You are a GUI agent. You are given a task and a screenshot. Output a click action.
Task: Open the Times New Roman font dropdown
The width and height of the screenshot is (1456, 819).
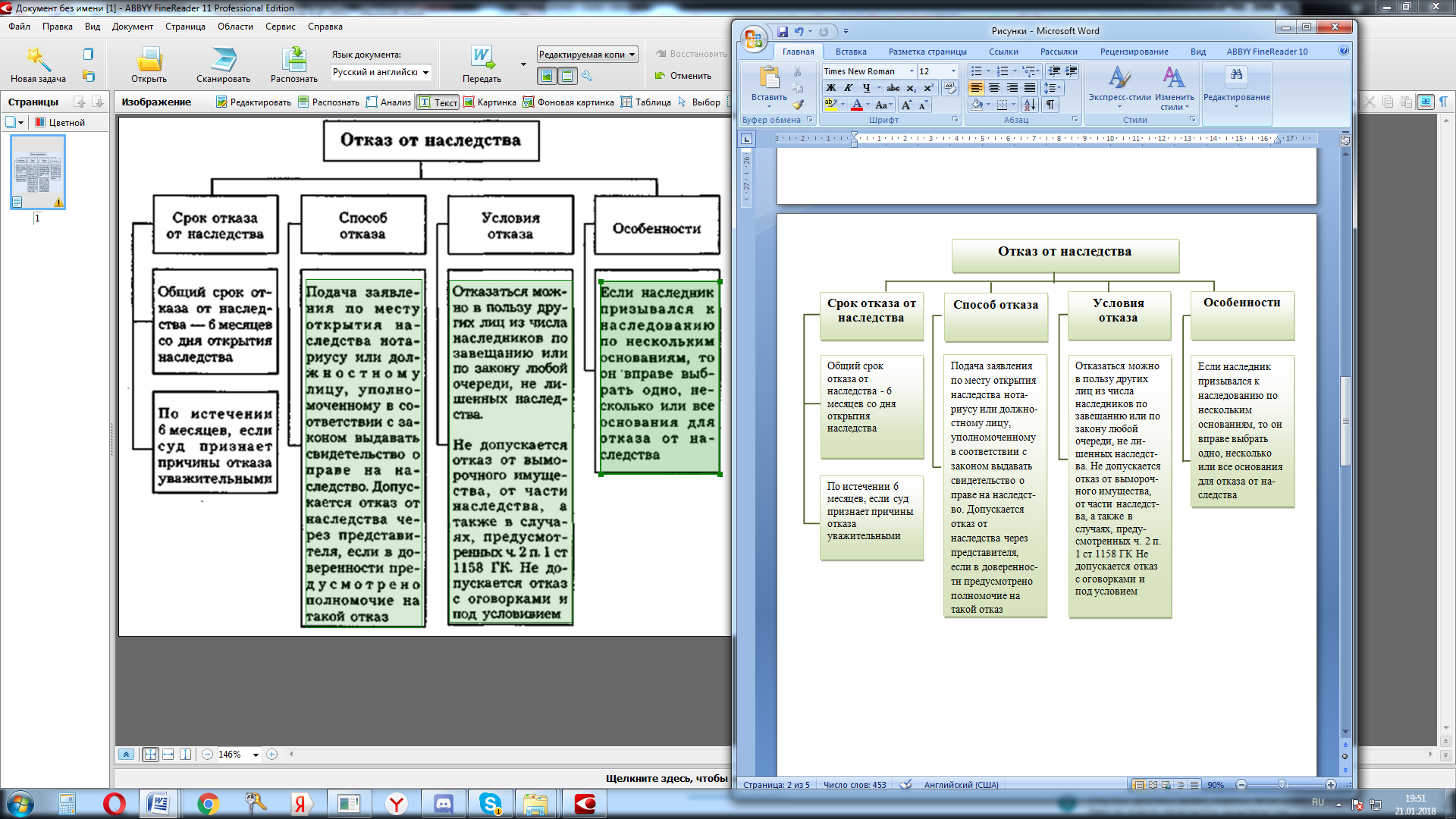912,71
